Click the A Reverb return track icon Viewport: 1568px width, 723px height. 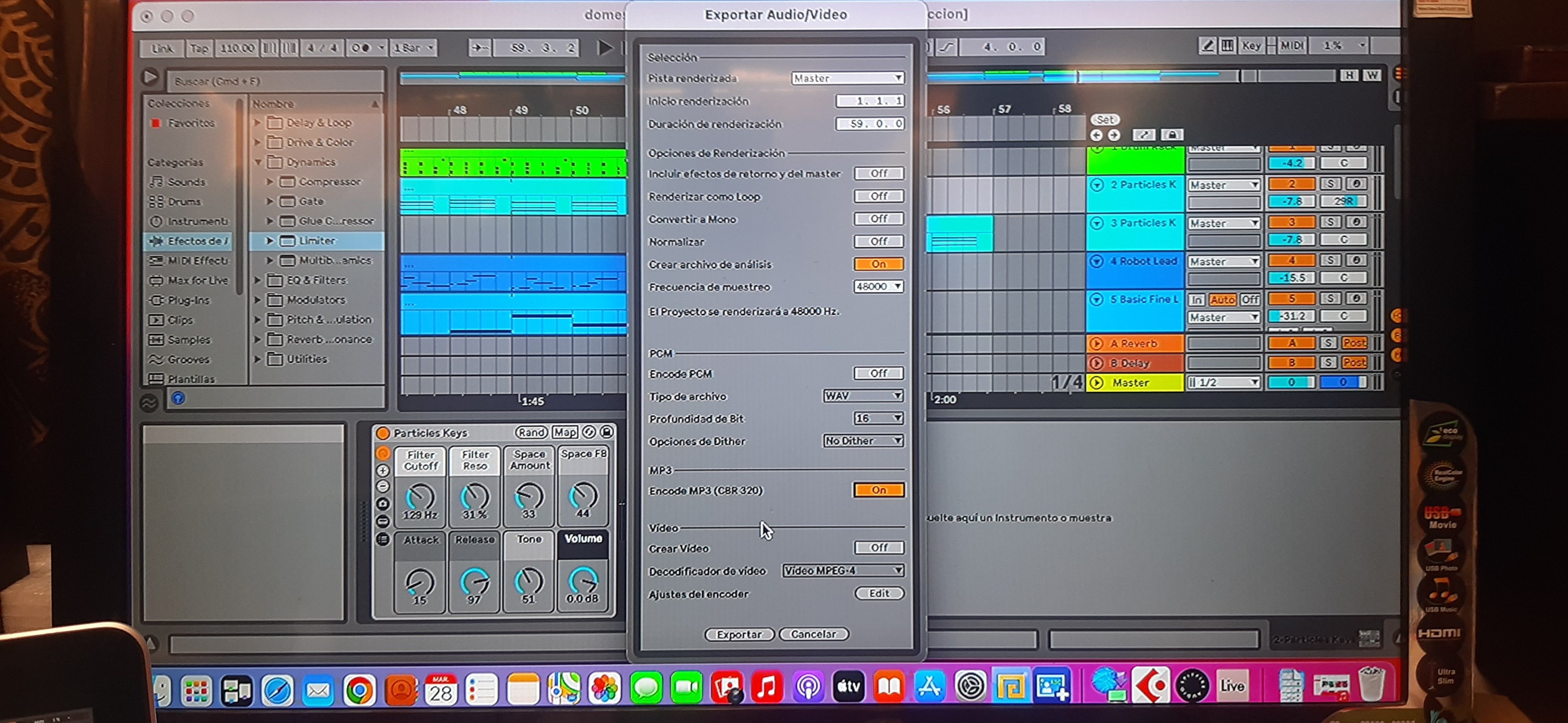[x=1097, y=344]
